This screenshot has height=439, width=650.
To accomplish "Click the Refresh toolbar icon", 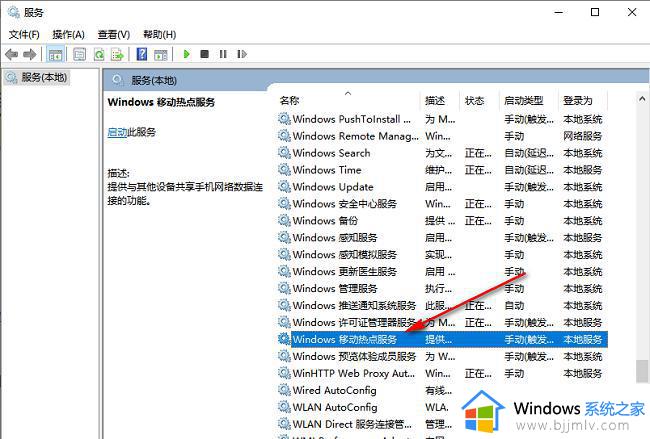I will coord(99,54).
